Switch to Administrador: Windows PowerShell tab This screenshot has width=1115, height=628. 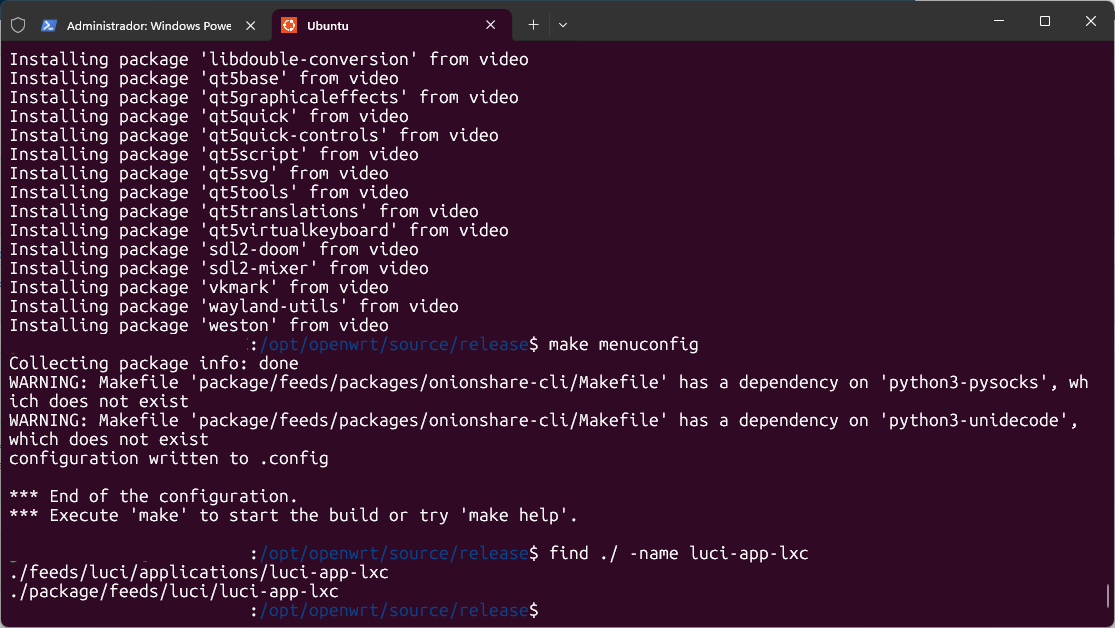[x=148, y=25]
